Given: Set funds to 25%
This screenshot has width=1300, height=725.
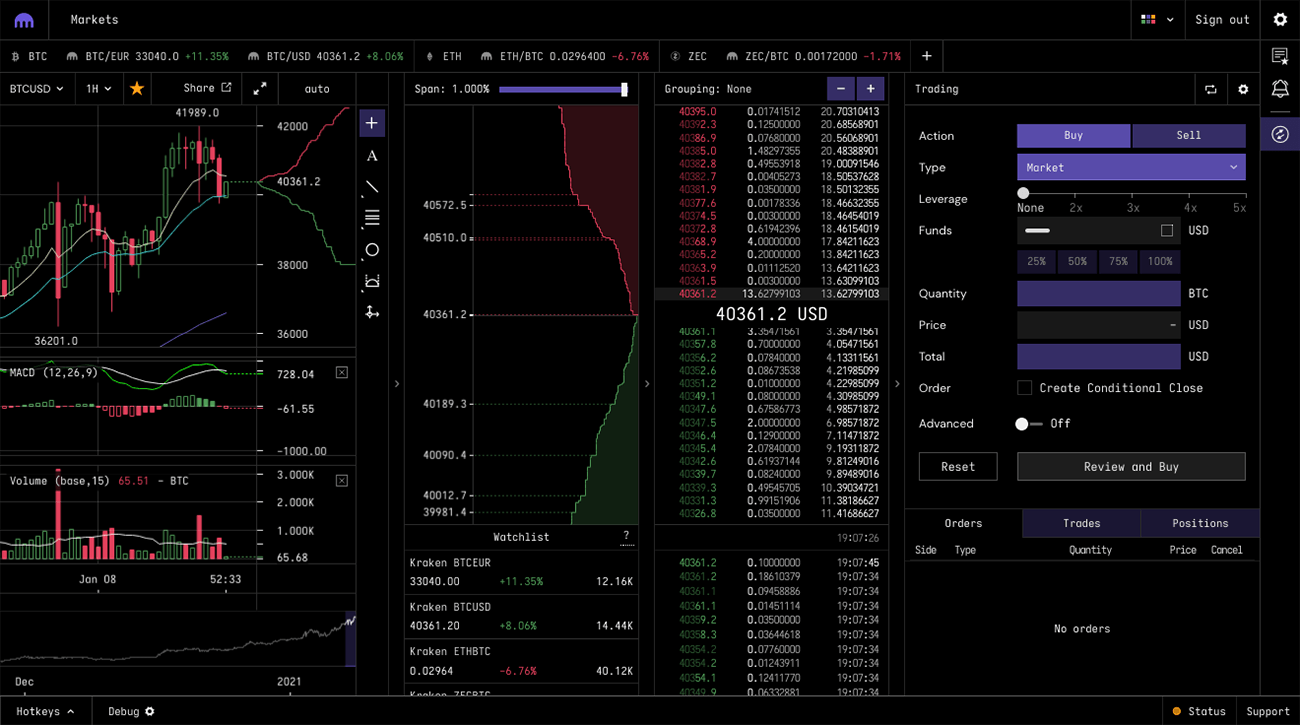Looking at the screenshot, I should pos(1036,261).
